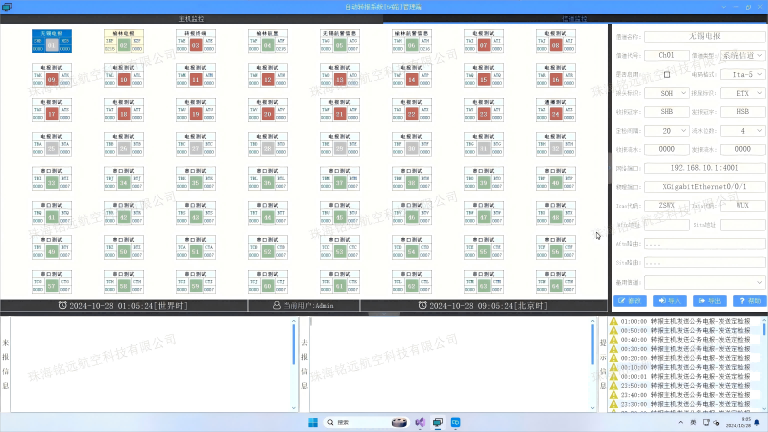Screen dimensions: 768x432
Task: Select the red channel 12 tile
Action: pos(268,75)
